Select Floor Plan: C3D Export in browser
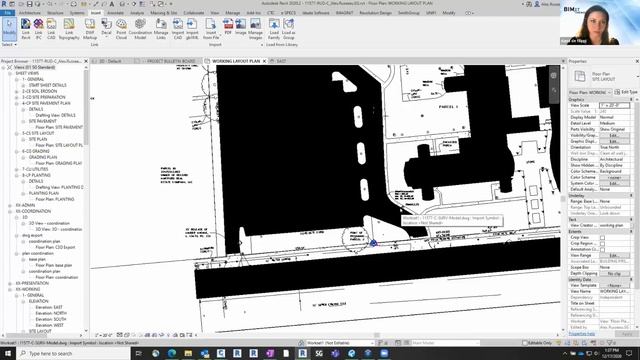 (55, 247)
